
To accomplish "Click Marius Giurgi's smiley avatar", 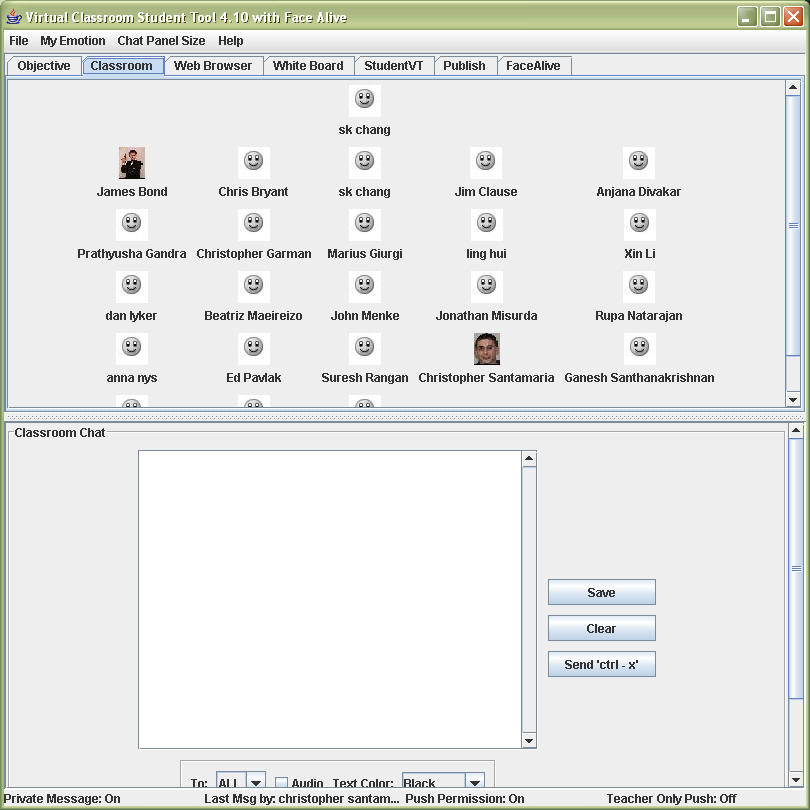I will tap(365, 224).
